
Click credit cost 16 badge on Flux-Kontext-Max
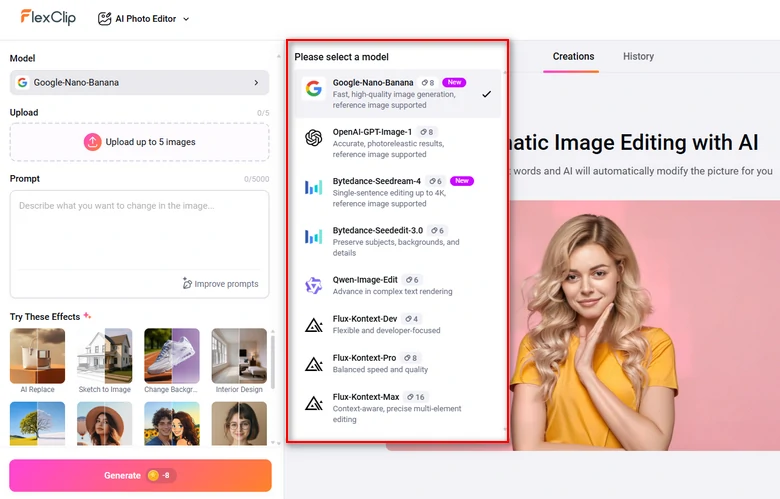[x=416, y=397]
